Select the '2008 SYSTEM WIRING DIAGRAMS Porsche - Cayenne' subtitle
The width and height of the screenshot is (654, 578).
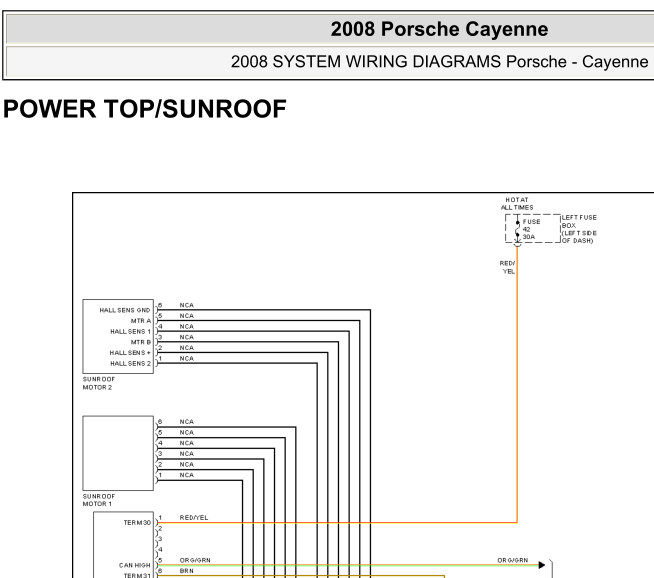tap(439, 62)
